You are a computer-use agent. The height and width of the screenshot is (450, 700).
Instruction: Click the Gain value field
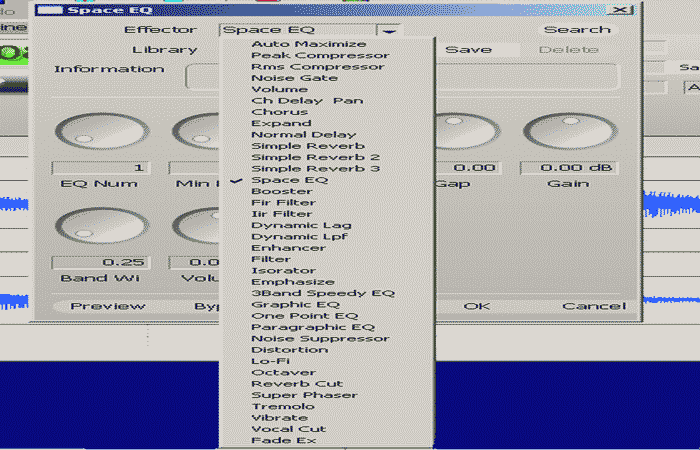(x=568, y=168)
